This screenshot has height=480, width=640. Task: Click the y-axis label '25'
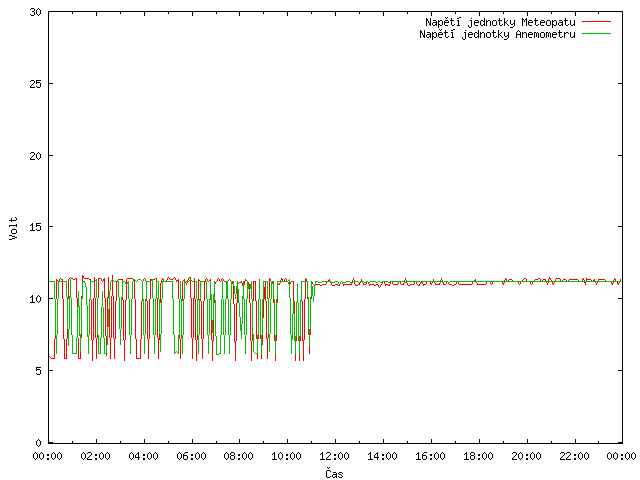pos(36,84)
